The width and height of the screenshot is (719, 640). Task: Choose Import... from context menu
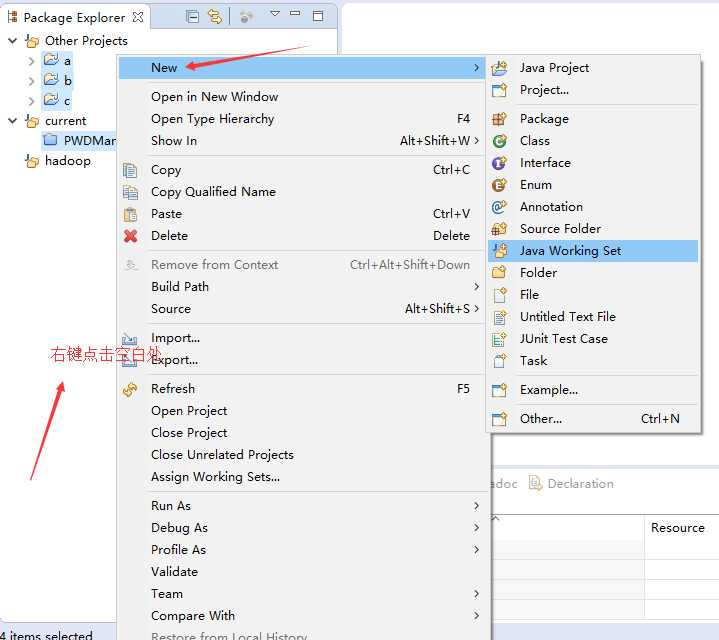[302, 338]
